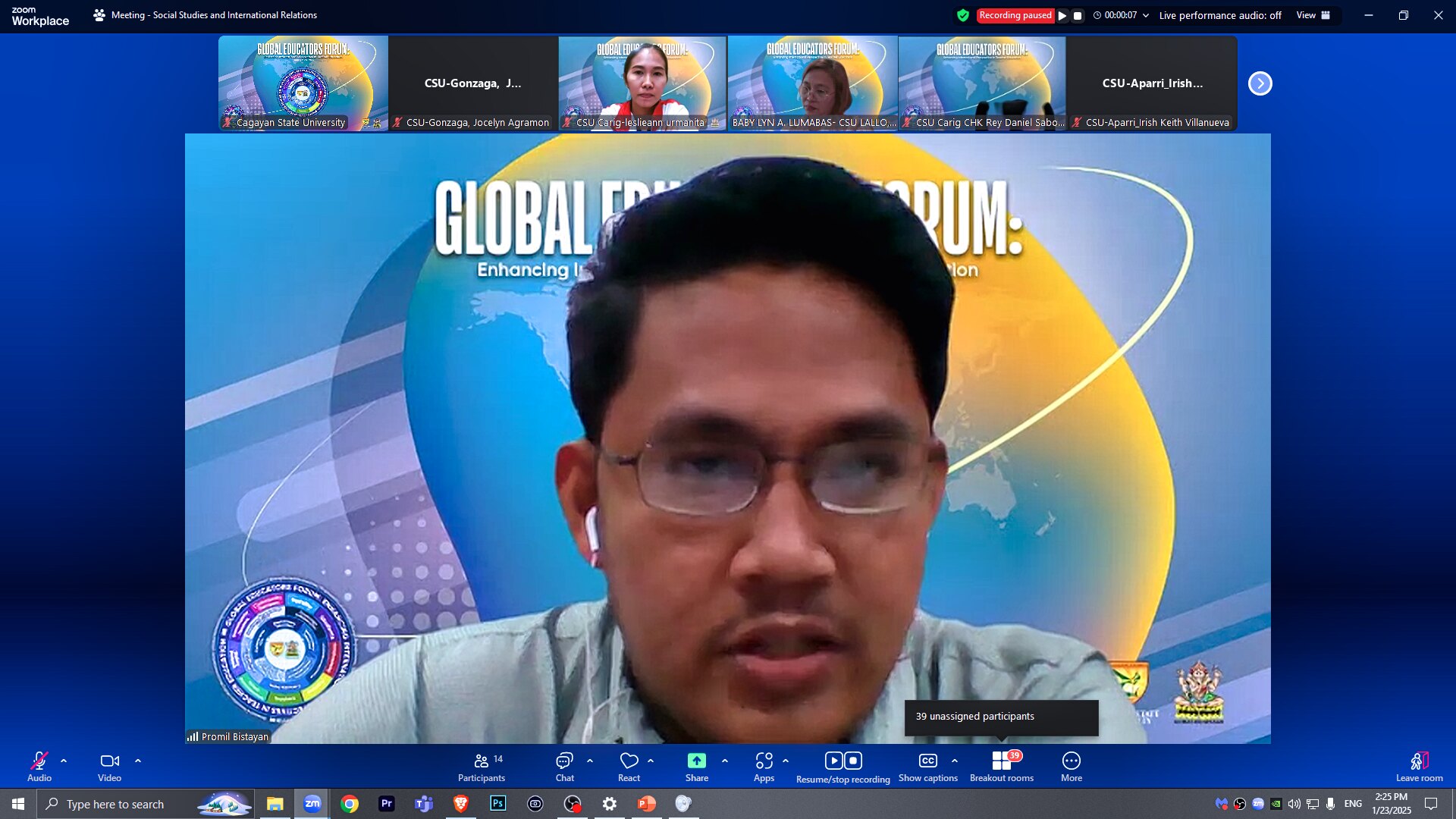
Task: Open Windows Settings gear from taskbar
Action: 610,804
